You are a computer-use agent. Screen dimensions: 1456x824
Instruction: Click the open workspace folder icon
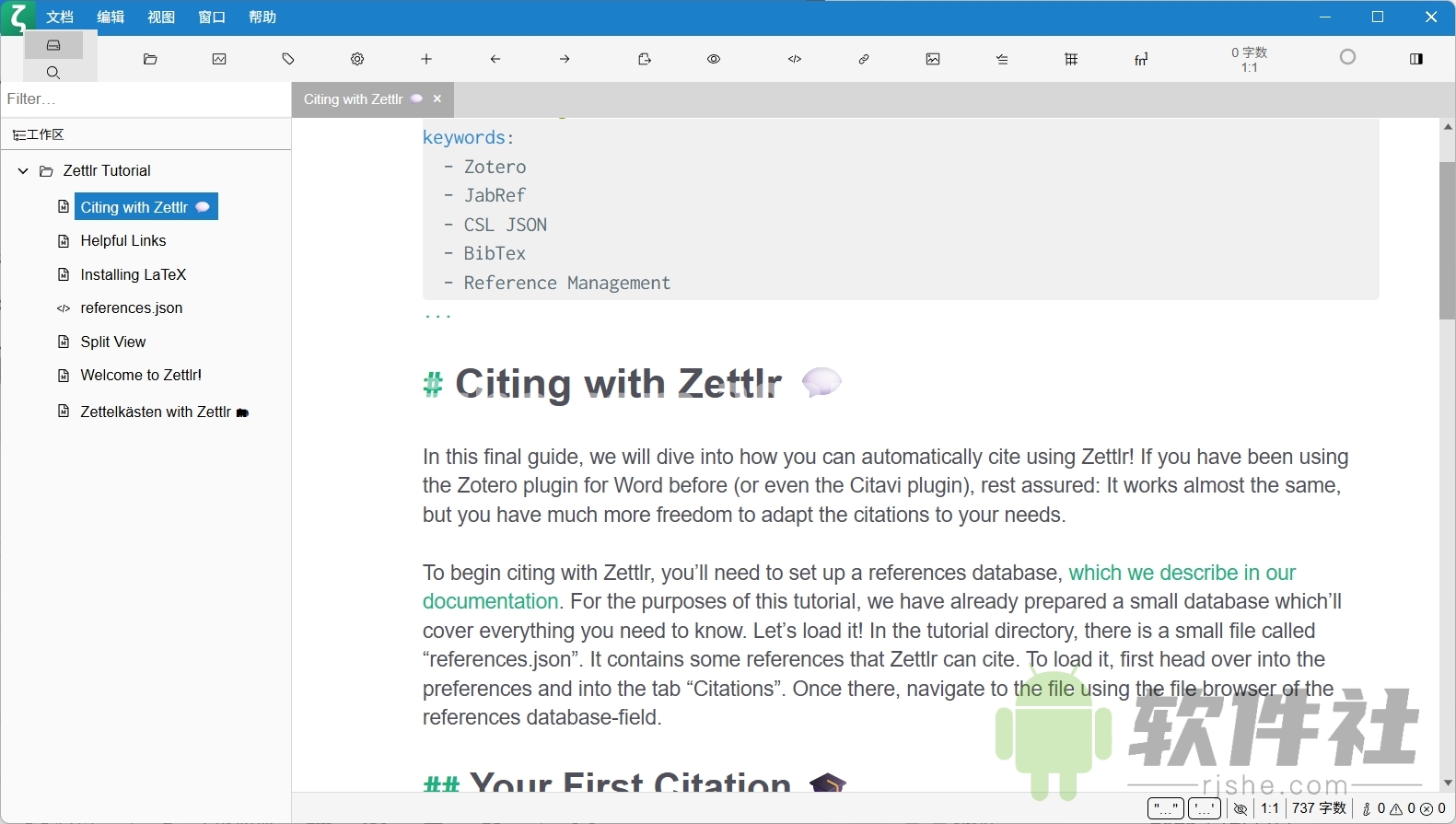(x=150, y=59)
